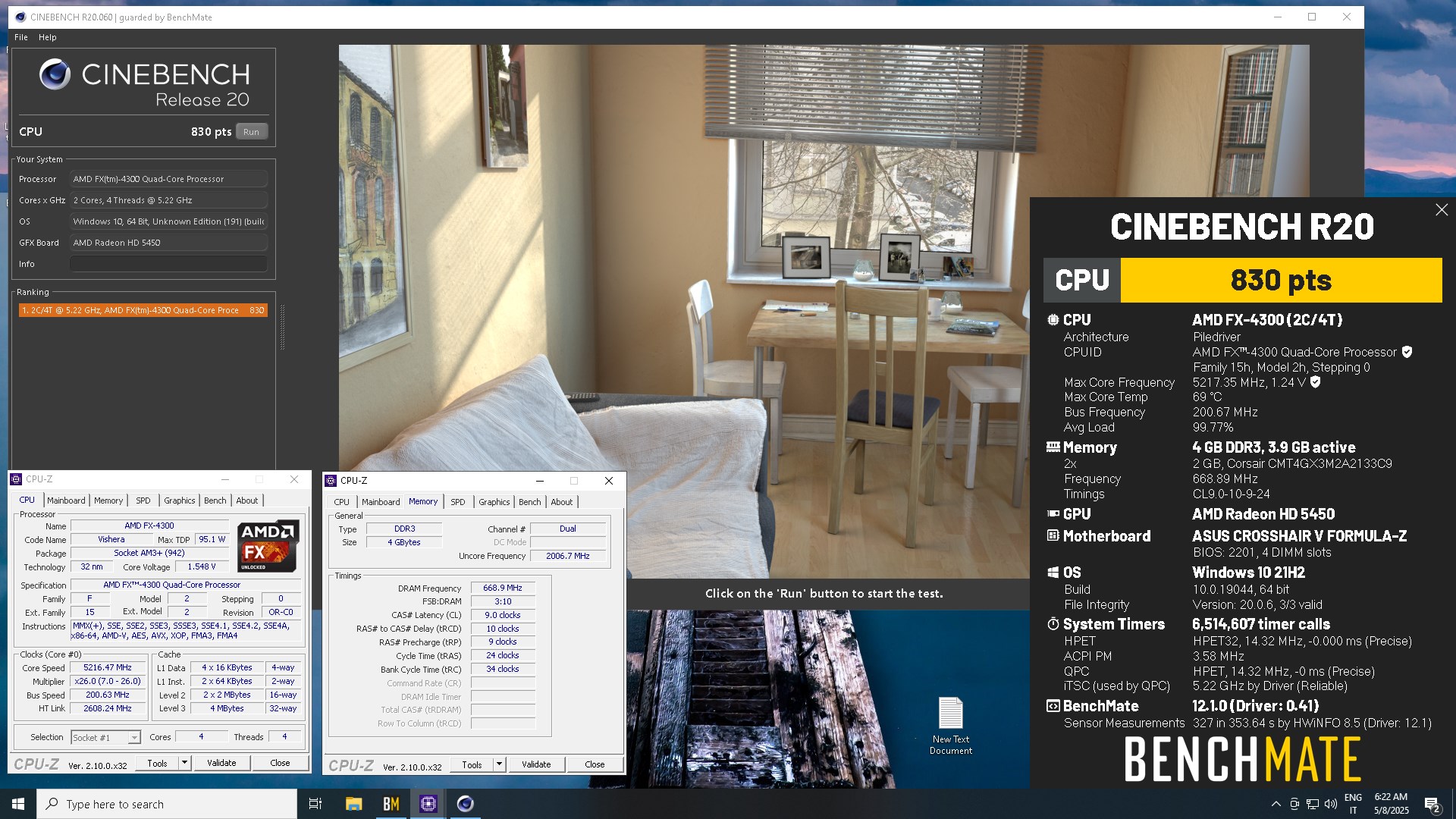Viewport: 1456px width, 819px height.
Task: Switch to Cinebench taskbar icon
Action: tap(466, 804)
